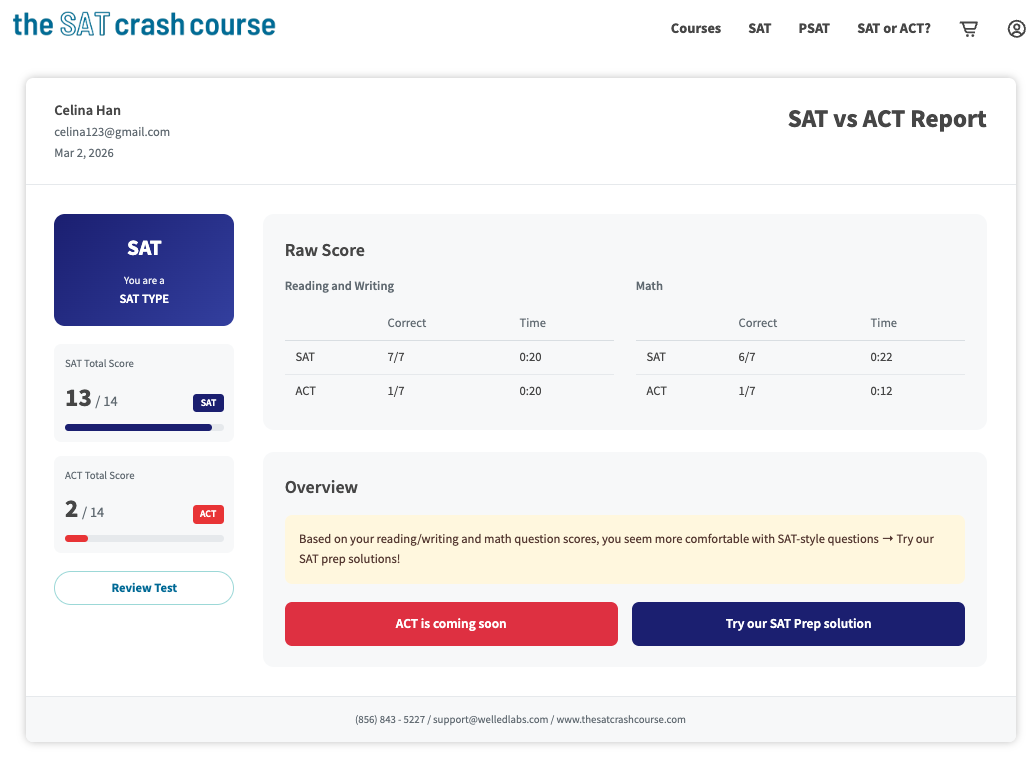Select the Math ACT row
The image size is (1035, 771).
800,391
